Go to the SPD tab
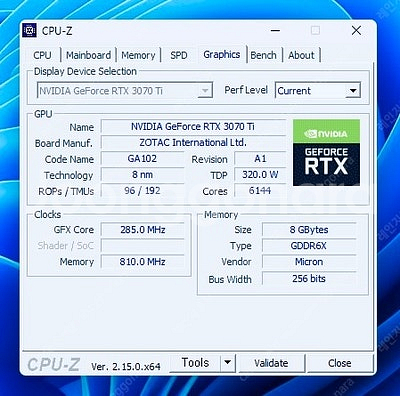This screenshot has height=396, width=400. 179,55
